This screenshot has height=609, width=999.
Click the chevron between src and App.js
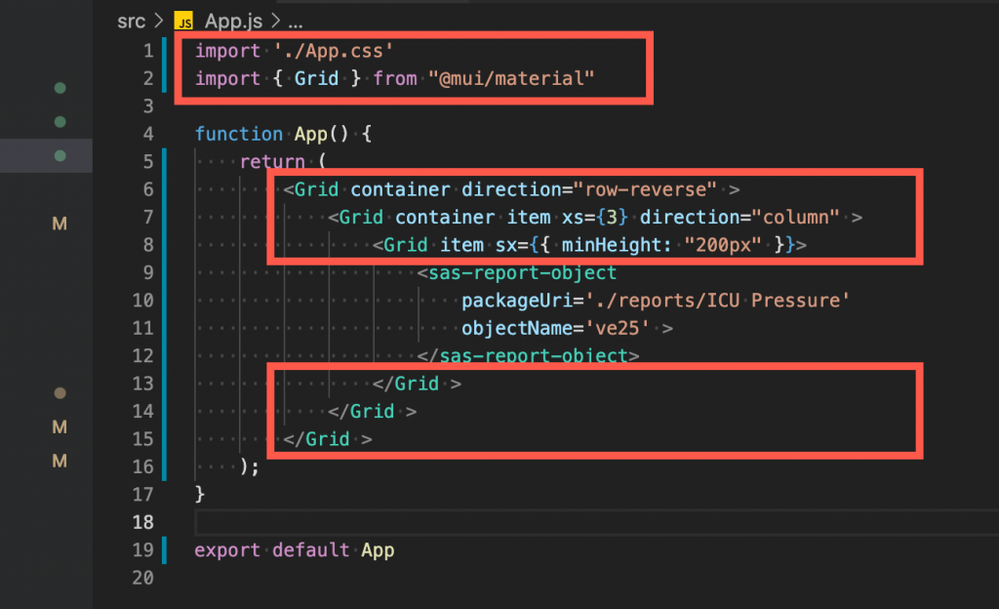(160, 21)
